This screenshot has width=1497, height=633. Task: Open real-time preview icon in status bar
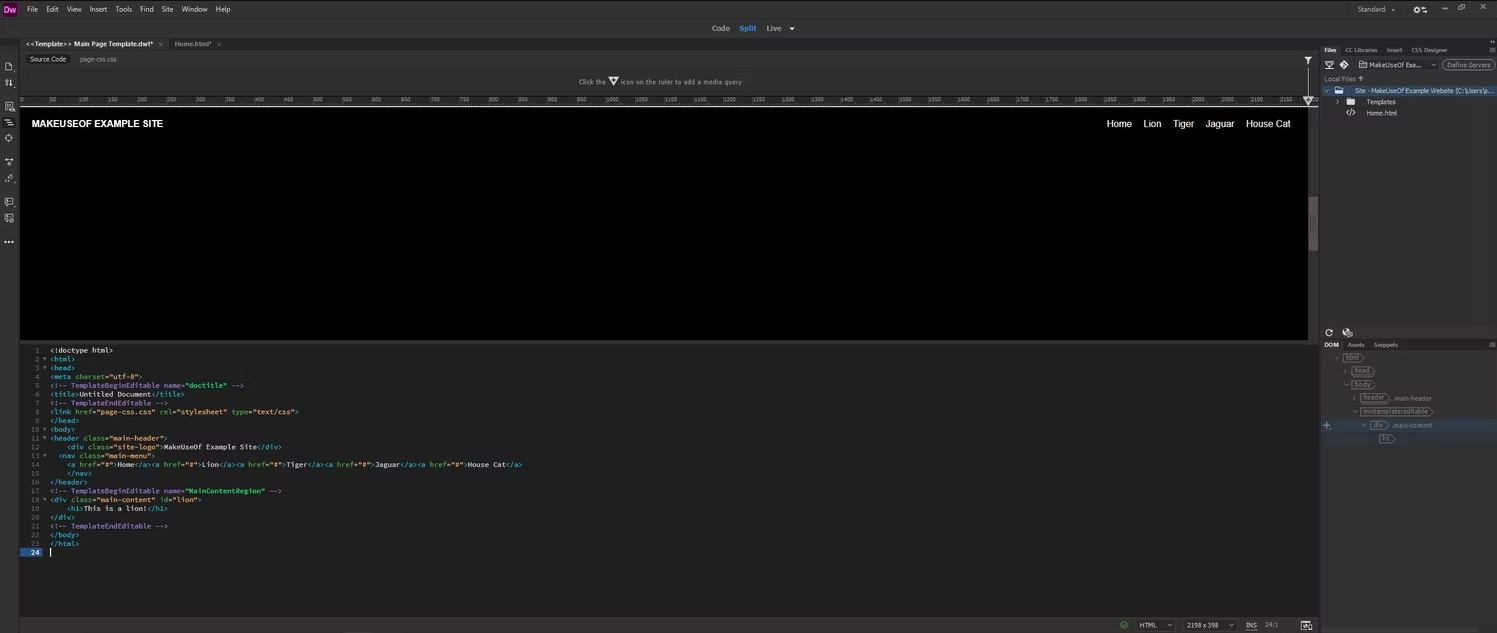[x=1306, y=625]
